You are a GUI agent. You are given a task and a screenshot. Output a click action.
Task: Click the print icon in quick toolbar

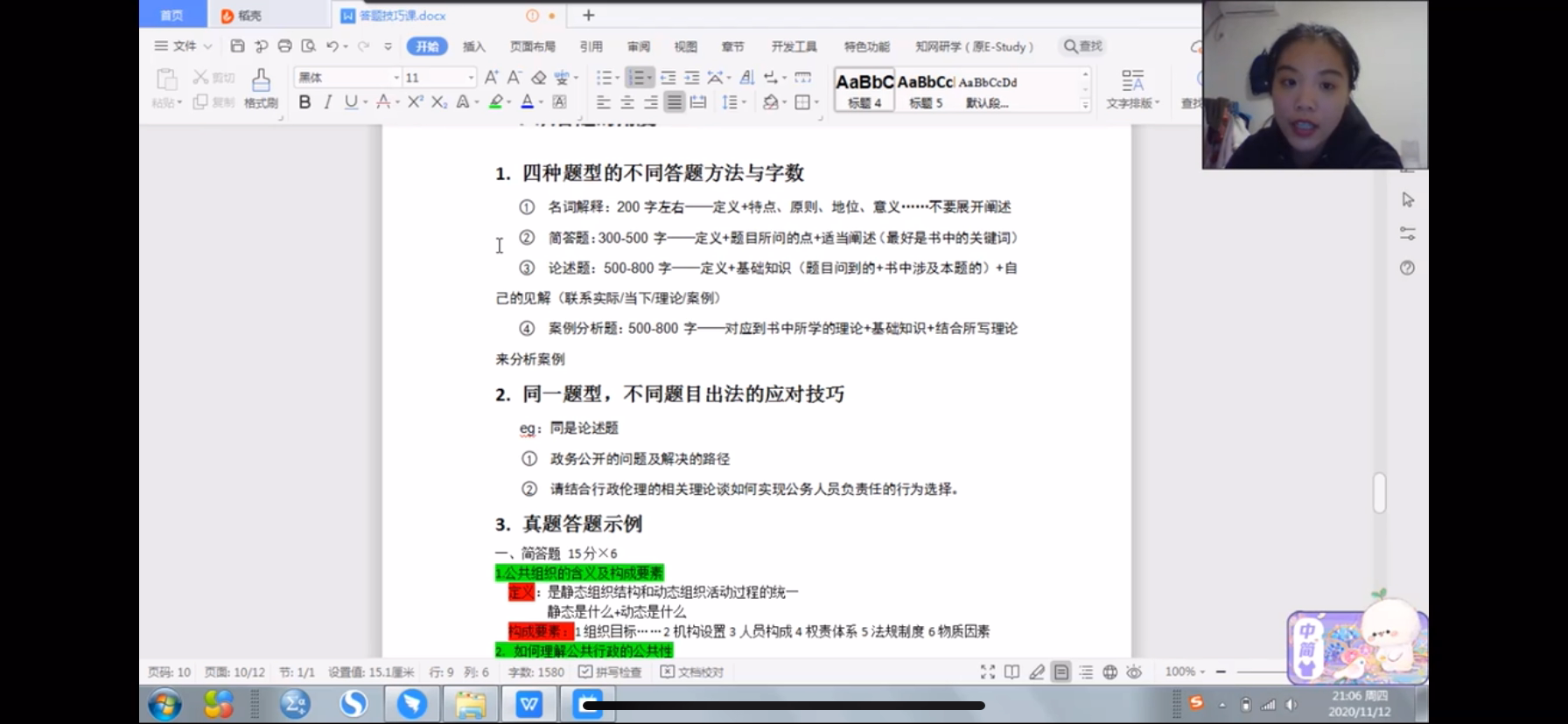click(x=284, y=46)
